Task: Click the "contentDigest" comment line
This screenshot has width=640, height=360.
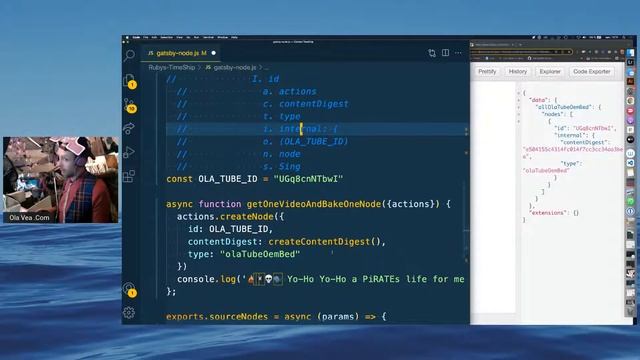Action: pos(262,104)
